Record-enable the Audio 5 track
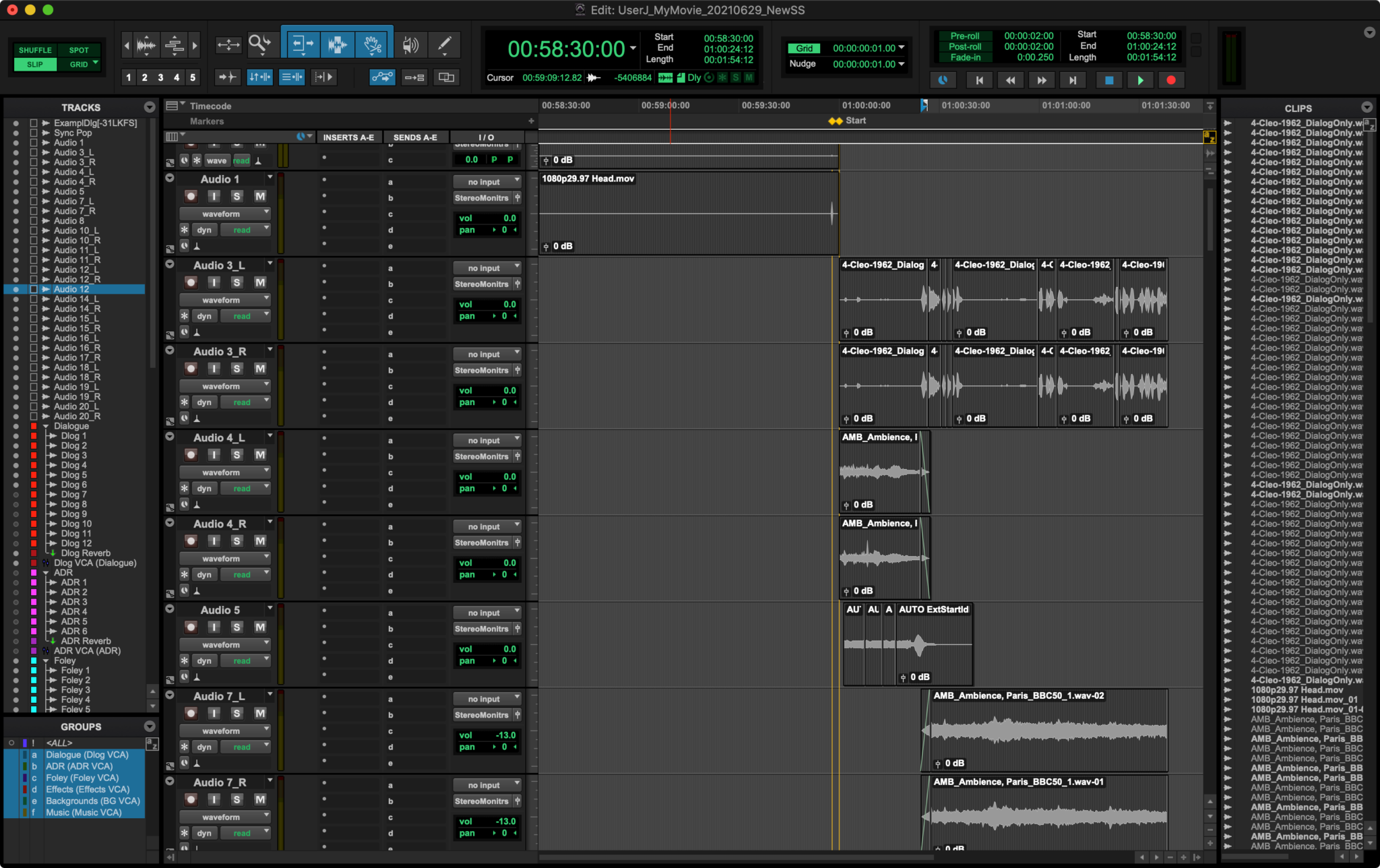 pos(191,627)
